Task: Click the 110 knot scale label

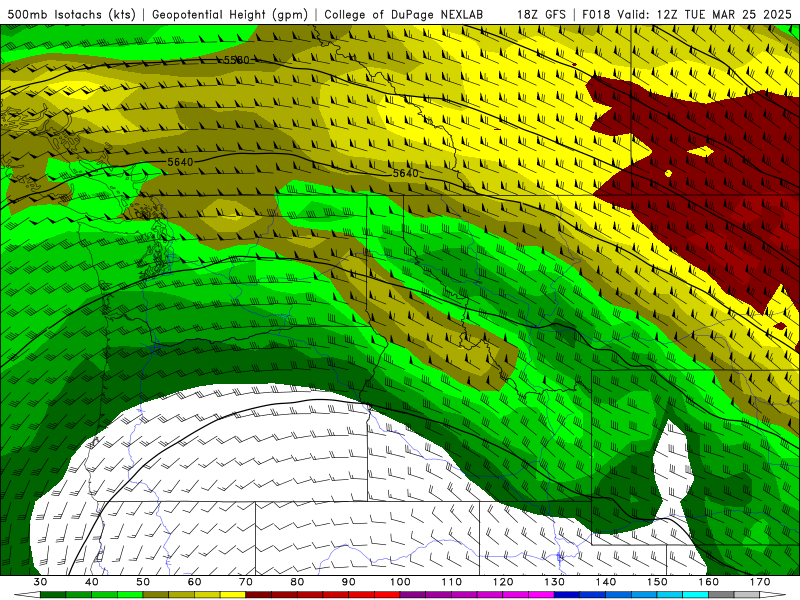Action: coord(452,582)
